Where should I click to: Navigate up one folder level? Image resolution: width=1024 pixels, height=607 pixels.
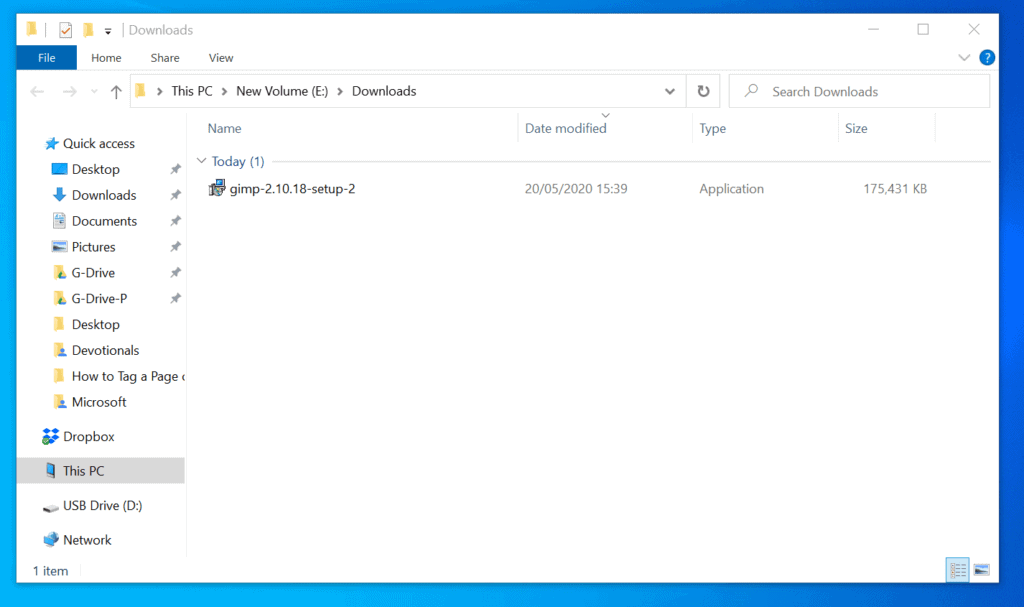[116, 90]
